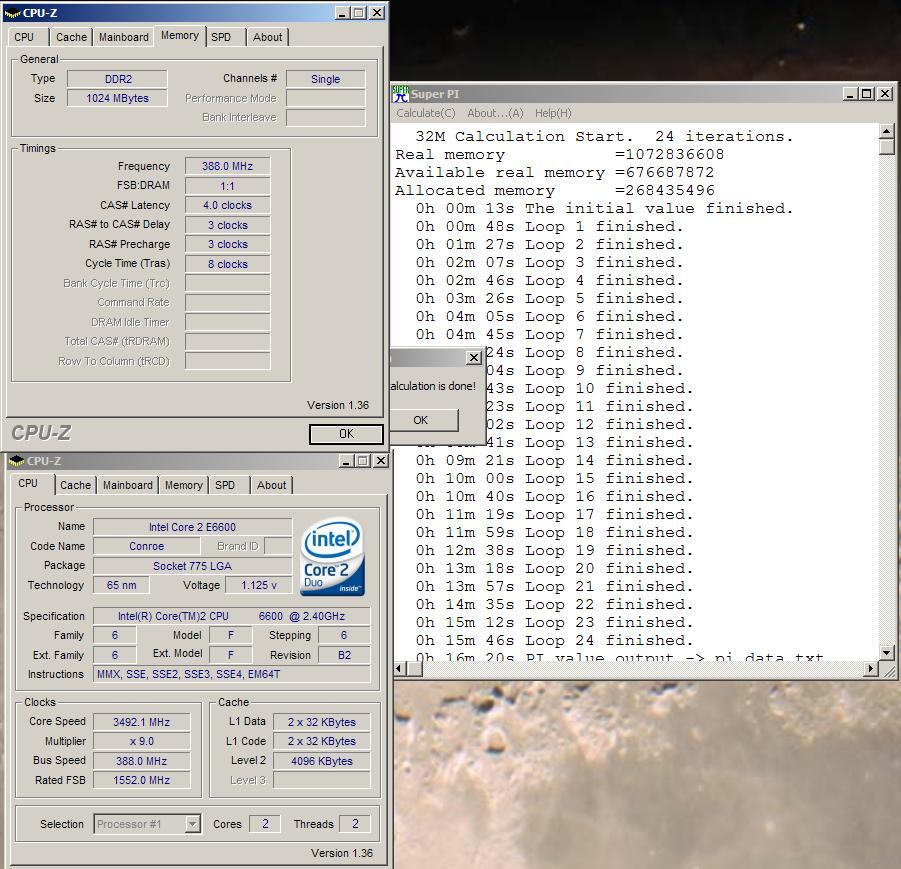This screenshot has width=901, height=869.
Task: Minimize the Super PI window
Action: 850,94
